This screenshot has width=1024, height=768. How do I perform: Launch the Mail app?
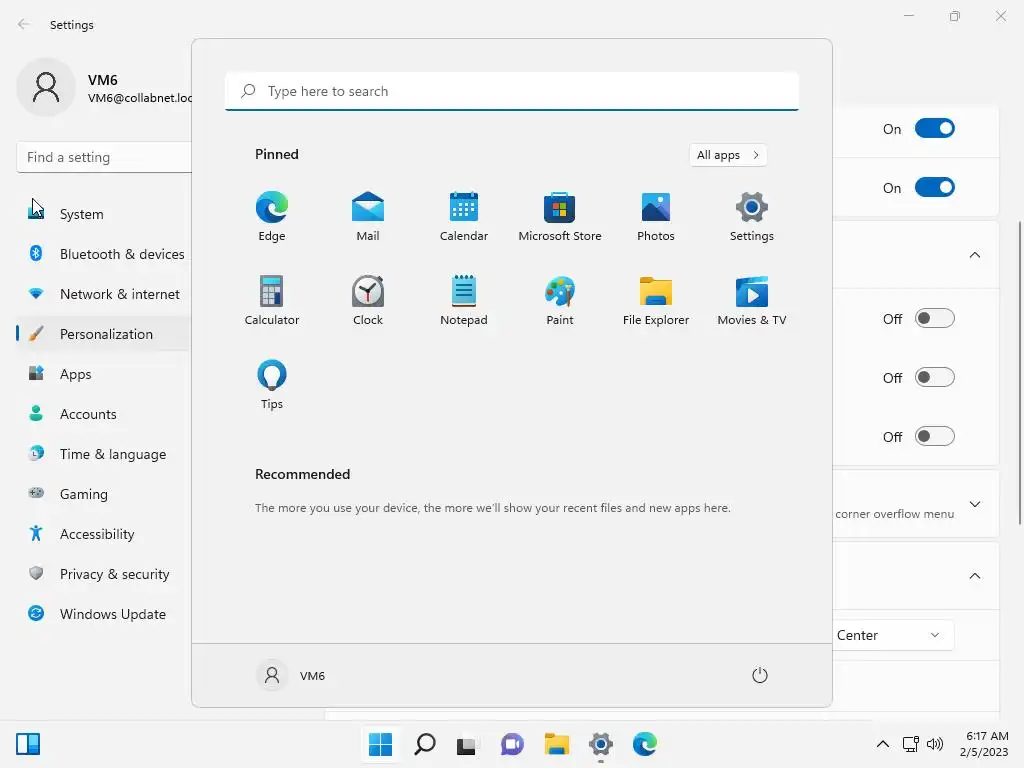368,216
